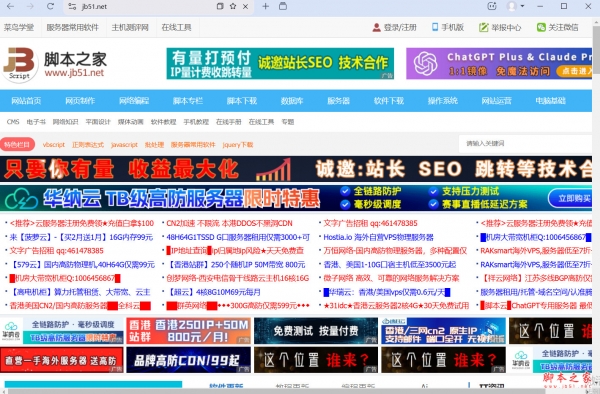
Task: Open the profile avatar dropdown
Action: [x=515, y=6]
